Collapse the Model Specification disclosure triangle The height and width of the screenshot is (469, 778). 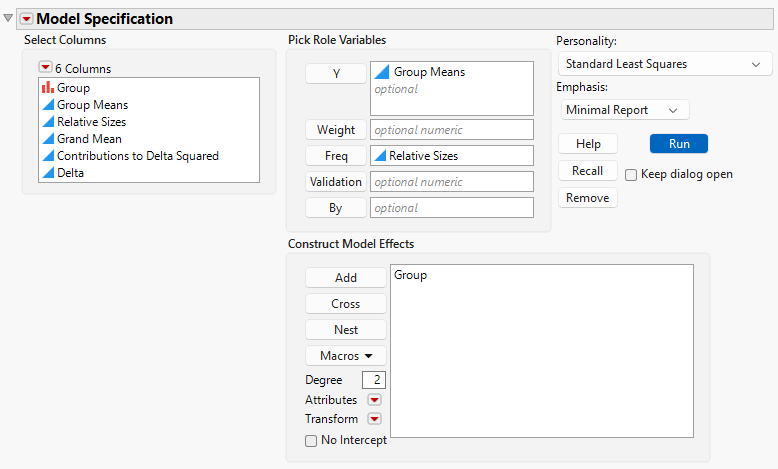point(9,19)
